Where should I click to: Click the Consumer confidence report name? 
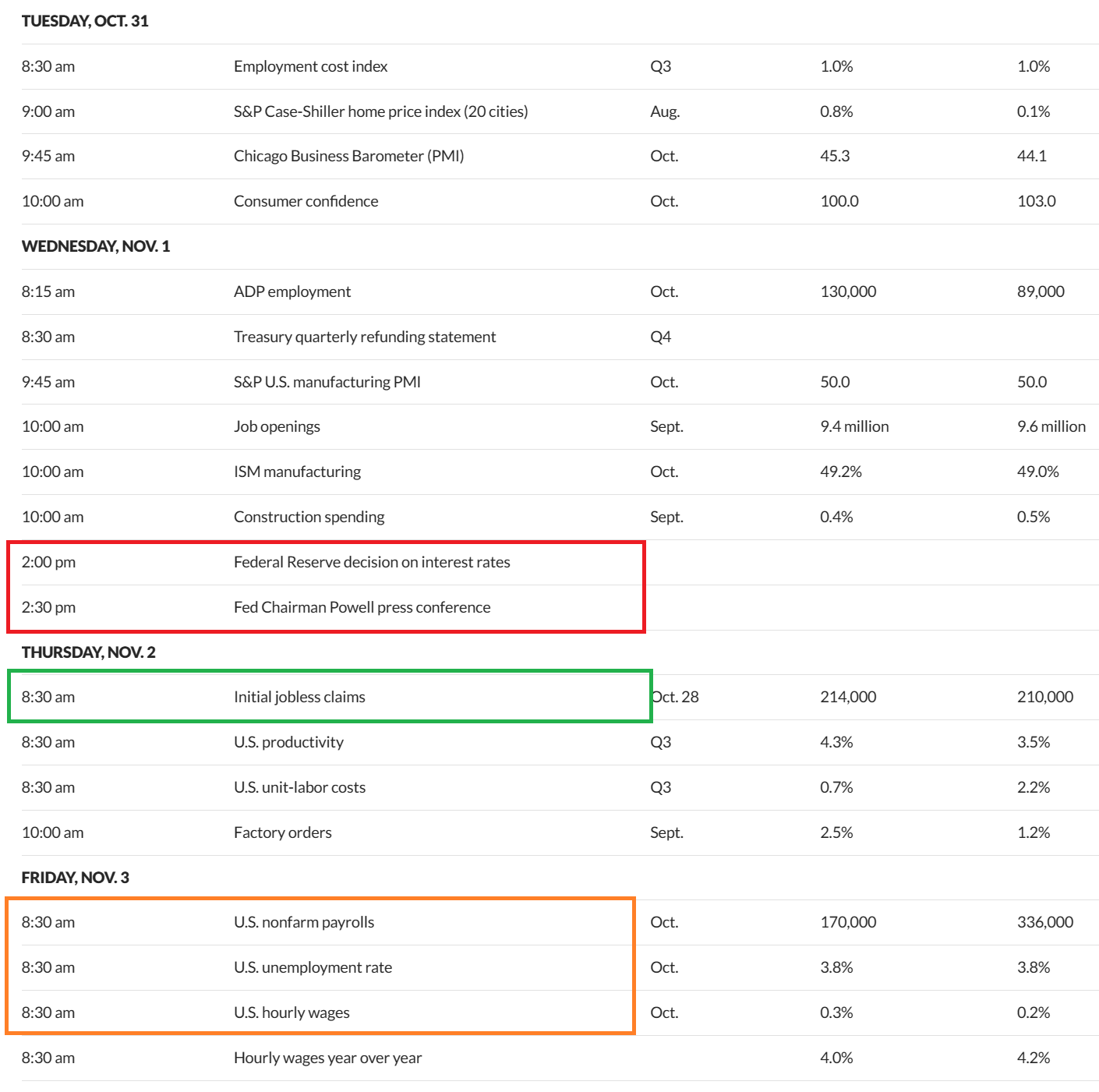[x=306, y=201]
